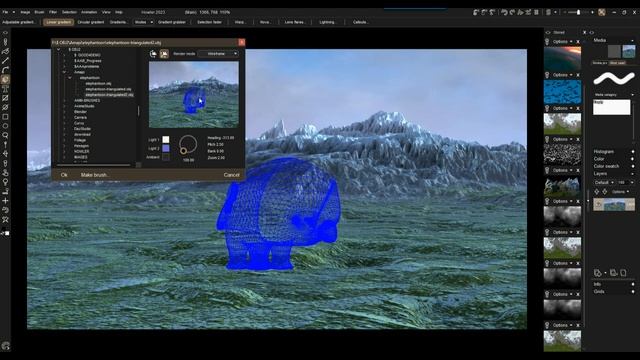Select the magnifier zoom tool
Viewport: 640px width, 360px height.
[5, 135]
